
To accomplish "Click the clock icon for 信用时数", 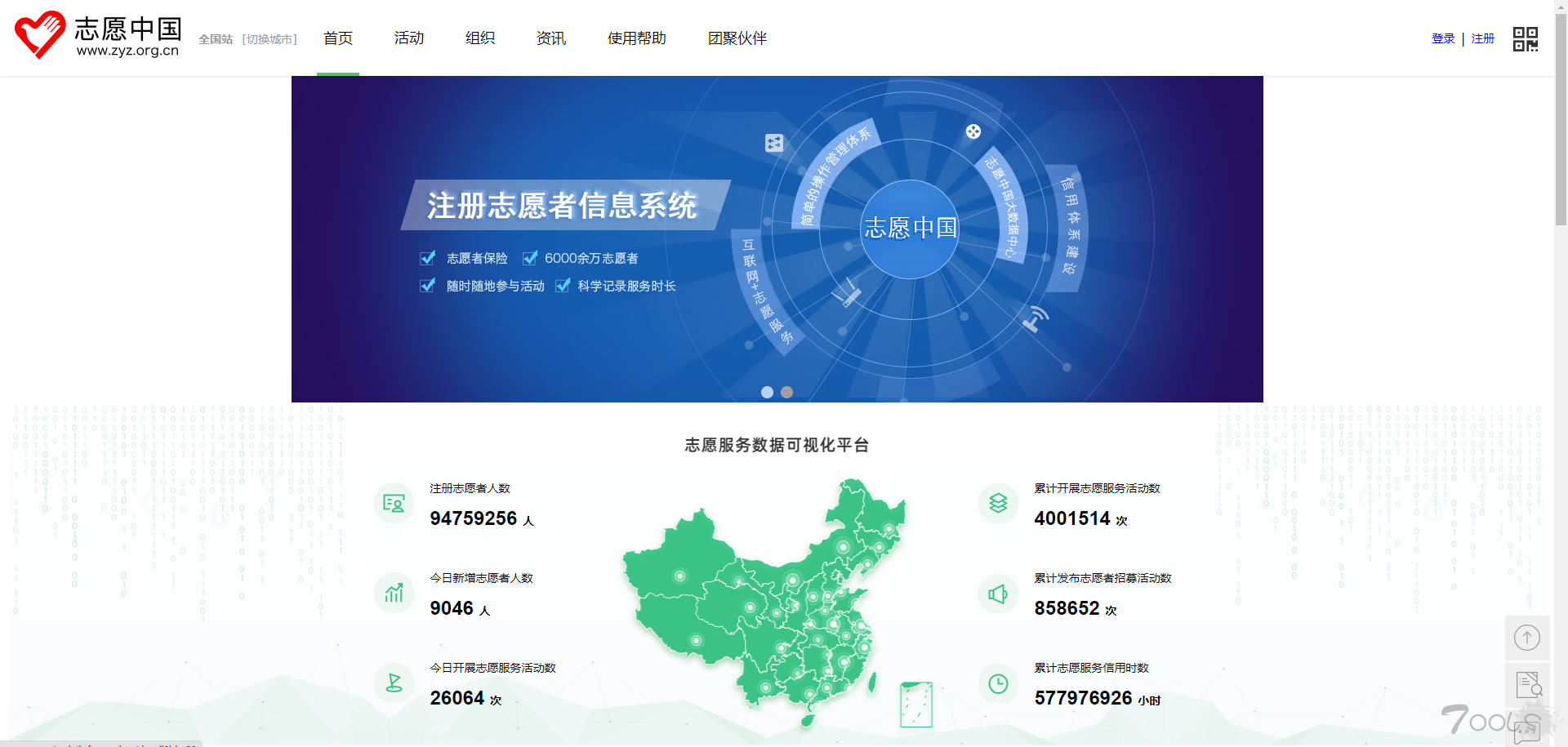I will (998, 683).
